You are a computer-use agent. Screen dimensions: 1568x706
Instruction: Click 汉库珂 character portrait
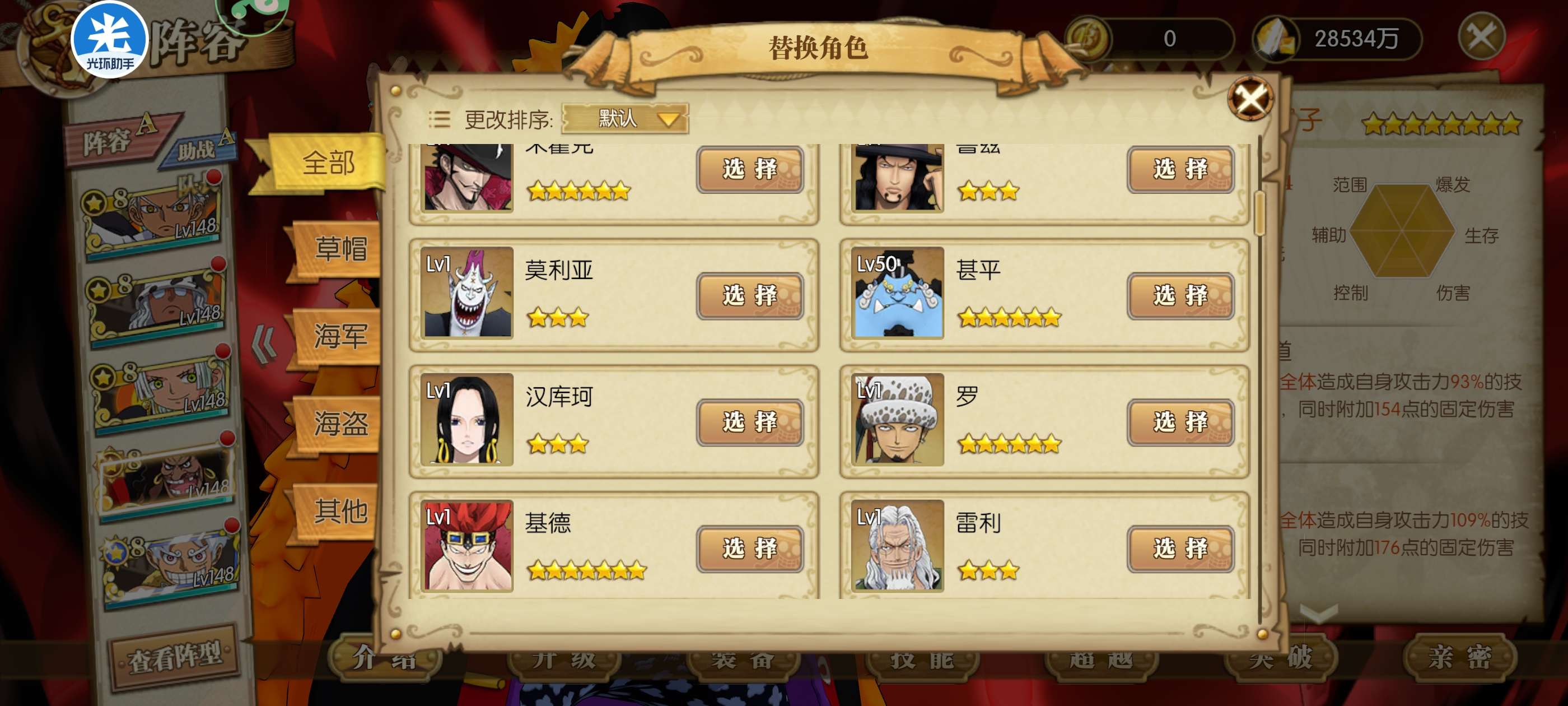point(468,419)
